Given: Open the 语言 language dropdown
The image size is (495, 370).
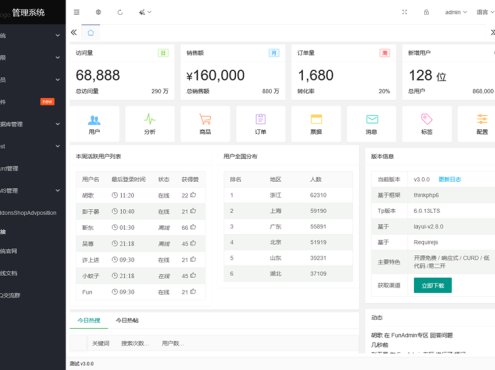Looking at the screenshot, I should 485,12.
